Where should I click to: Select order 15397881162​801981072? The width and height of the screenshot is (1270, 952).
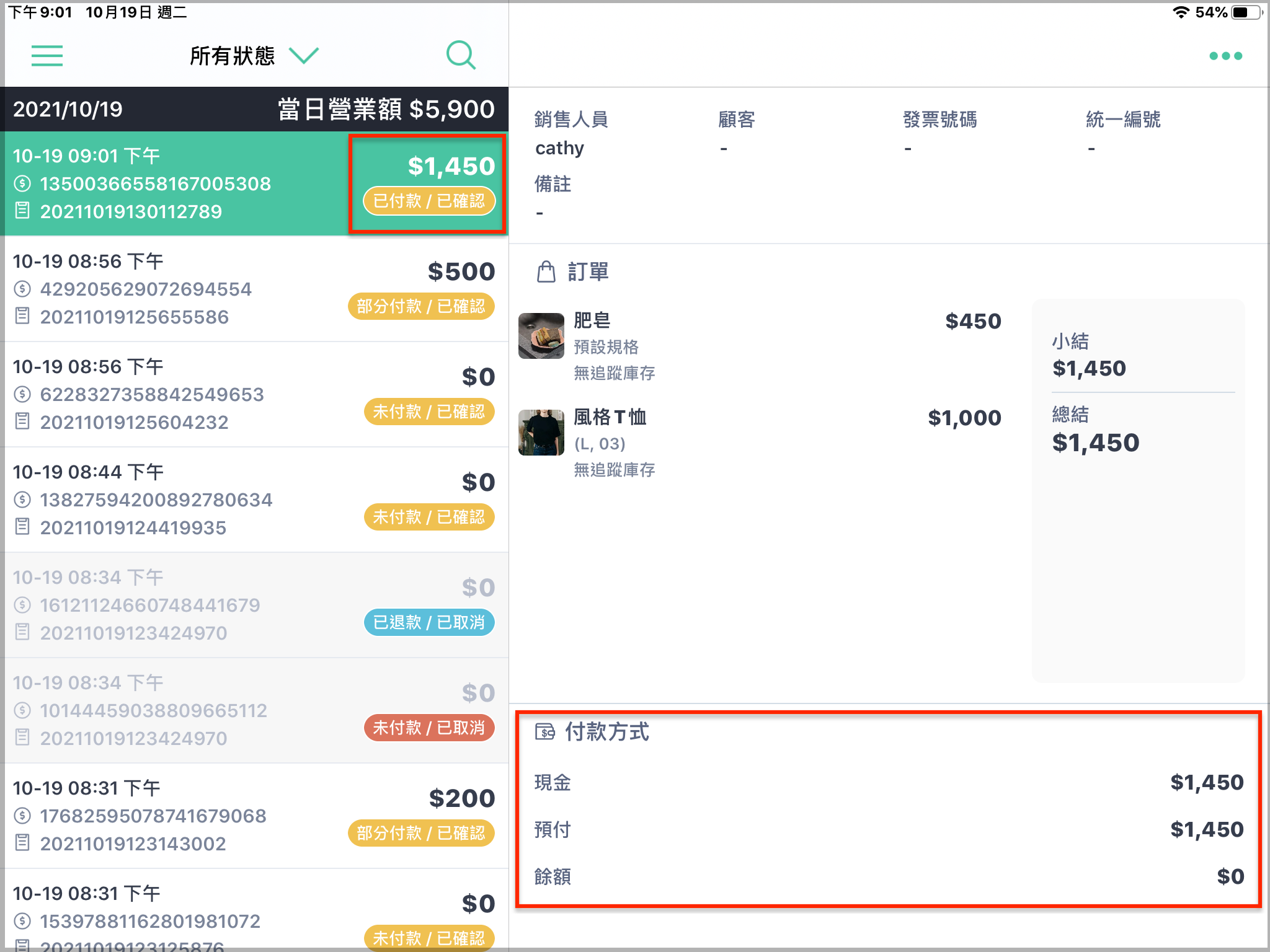click(x=254, y=910)
